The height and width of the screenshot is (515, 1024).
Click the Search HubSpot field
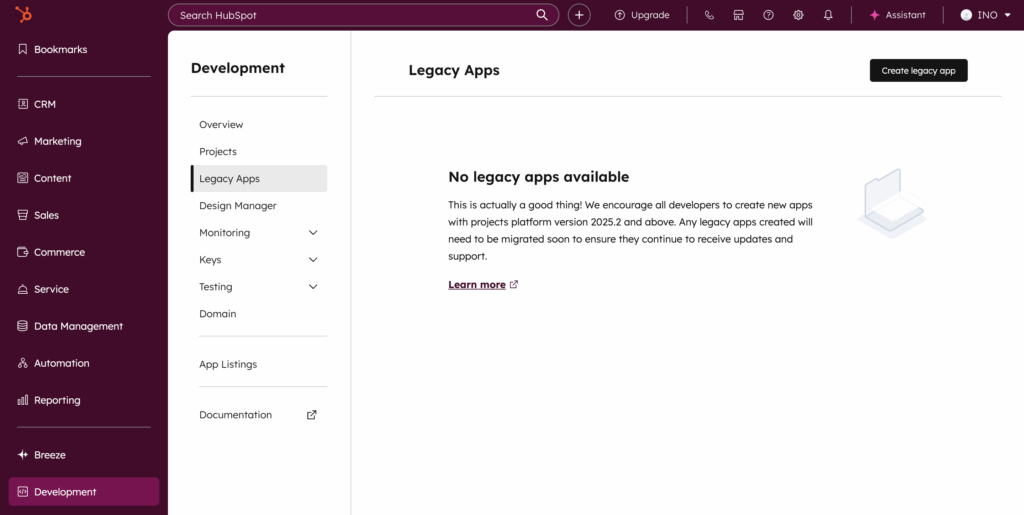point(350,15)
